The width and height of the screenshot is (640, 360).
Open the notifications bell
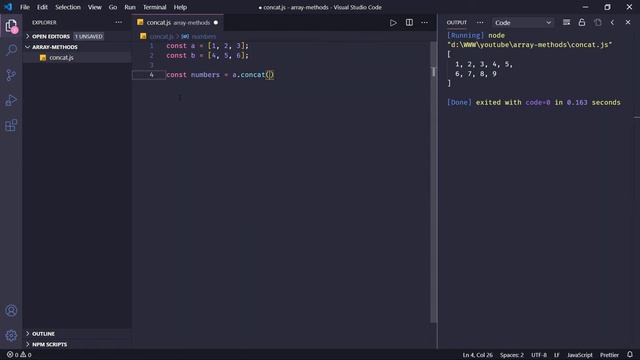[x=630, y=355]
